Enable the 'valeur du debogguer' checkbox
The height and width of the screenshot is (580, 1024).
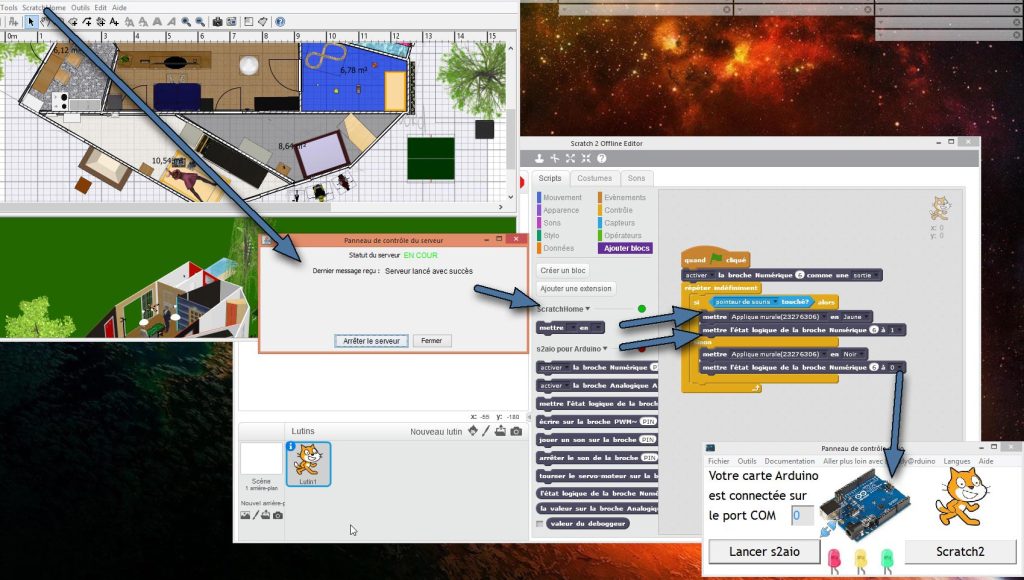pos(541,523)
